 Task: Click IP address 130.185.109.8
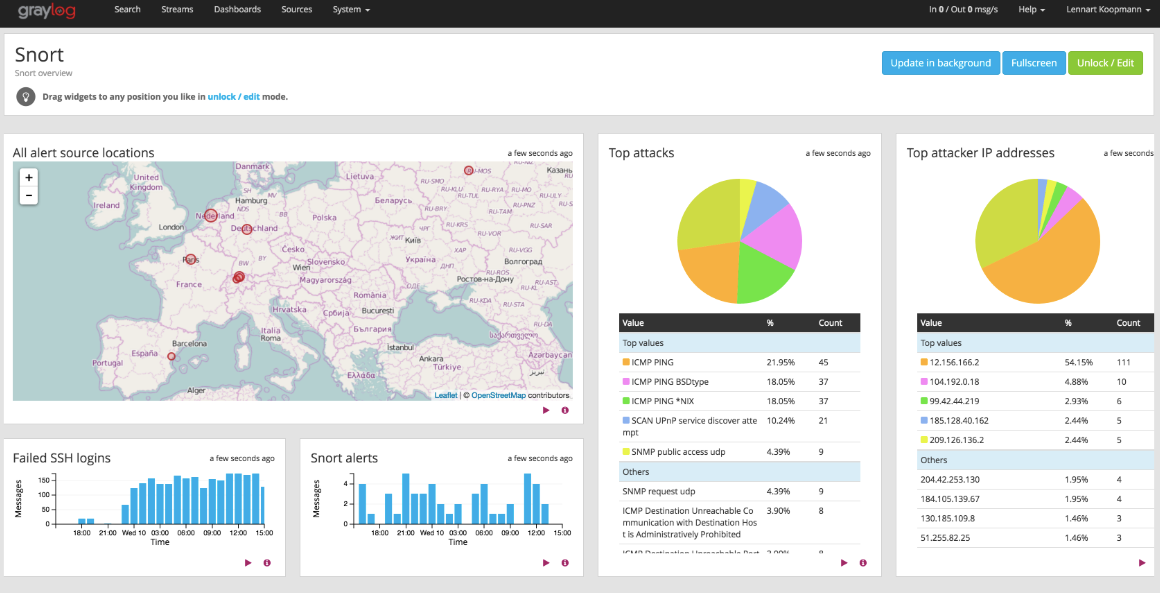[x=948, y=518]
